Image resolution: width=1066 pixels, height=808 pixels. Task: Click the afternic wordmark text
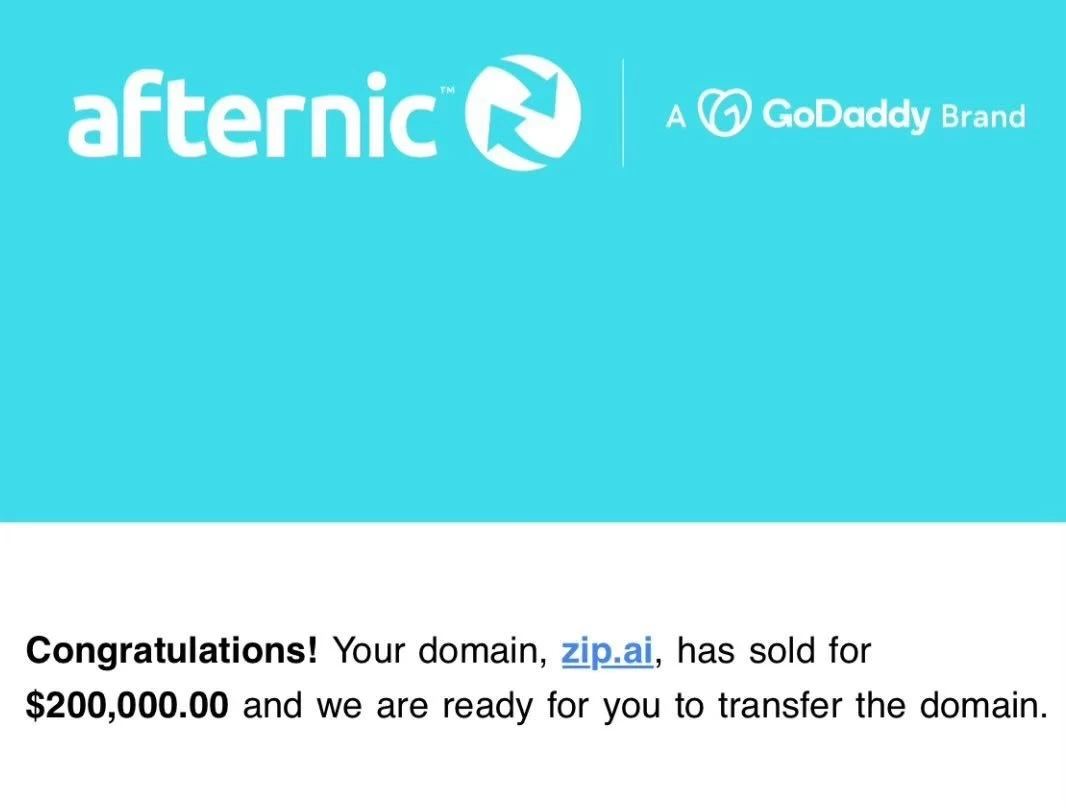point(253,116)
